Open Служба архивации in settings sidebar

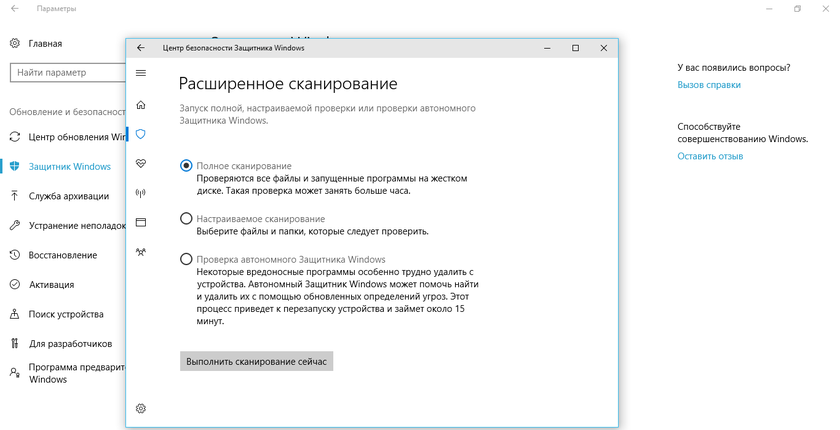(x=68, y=196)
